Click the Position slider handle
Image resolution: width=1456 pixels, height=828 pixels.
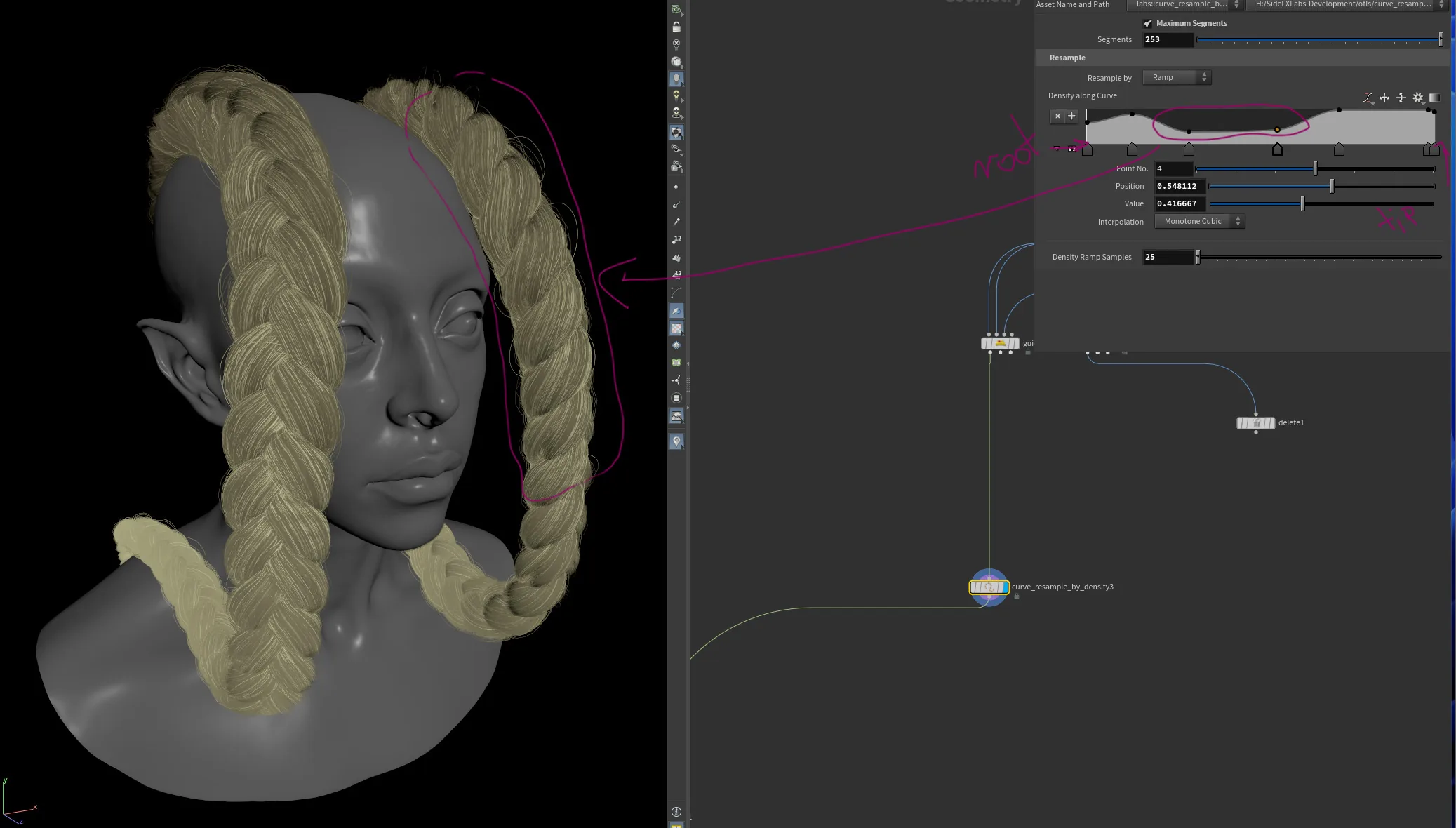[x=1332, y=186]
